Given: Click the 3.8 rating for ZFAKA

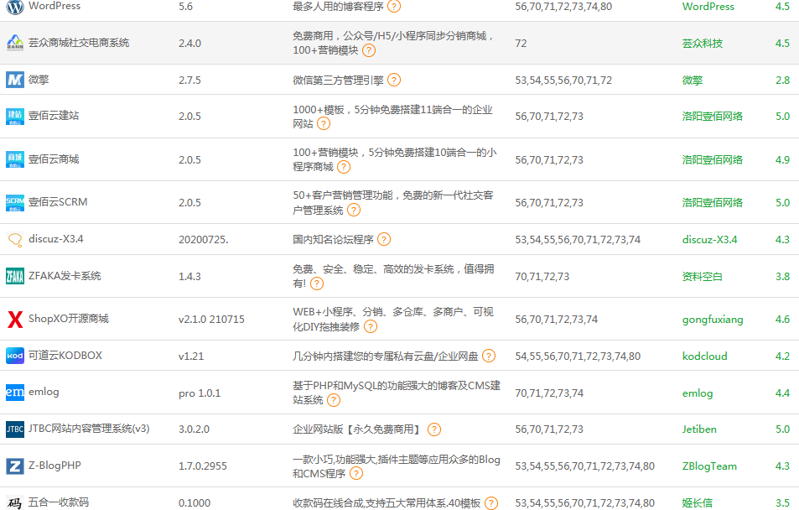Looking at the screenshot, I should [x=782, y=277].
